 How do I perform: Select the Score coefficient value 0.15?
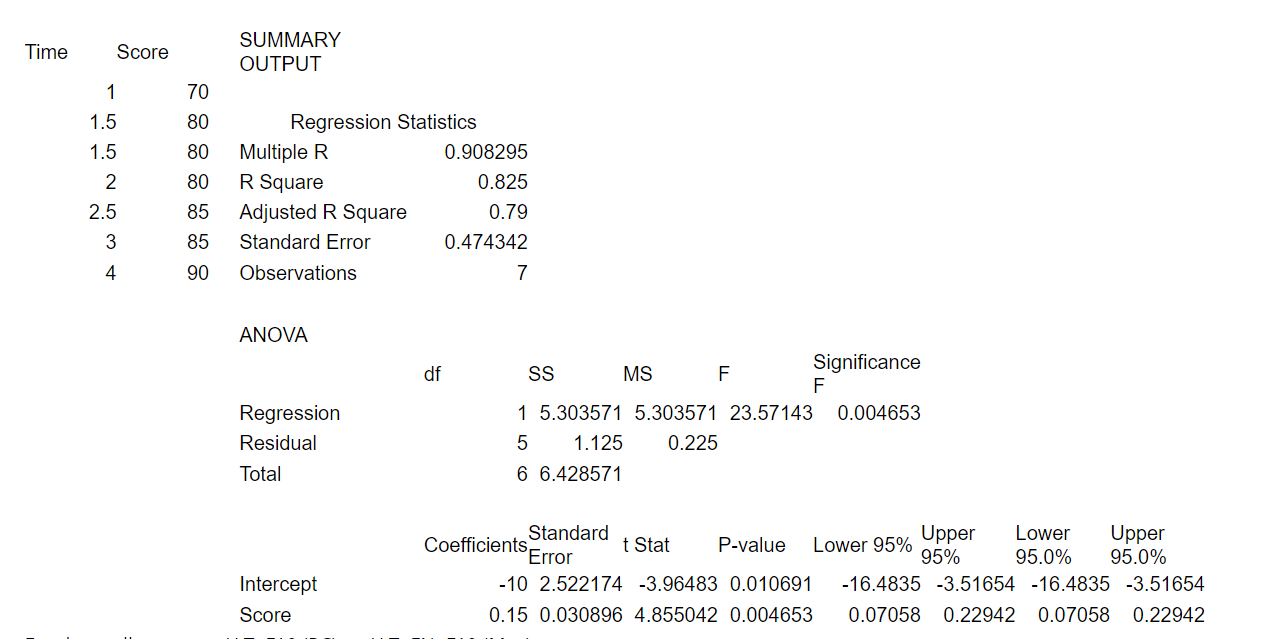(508, 615)
